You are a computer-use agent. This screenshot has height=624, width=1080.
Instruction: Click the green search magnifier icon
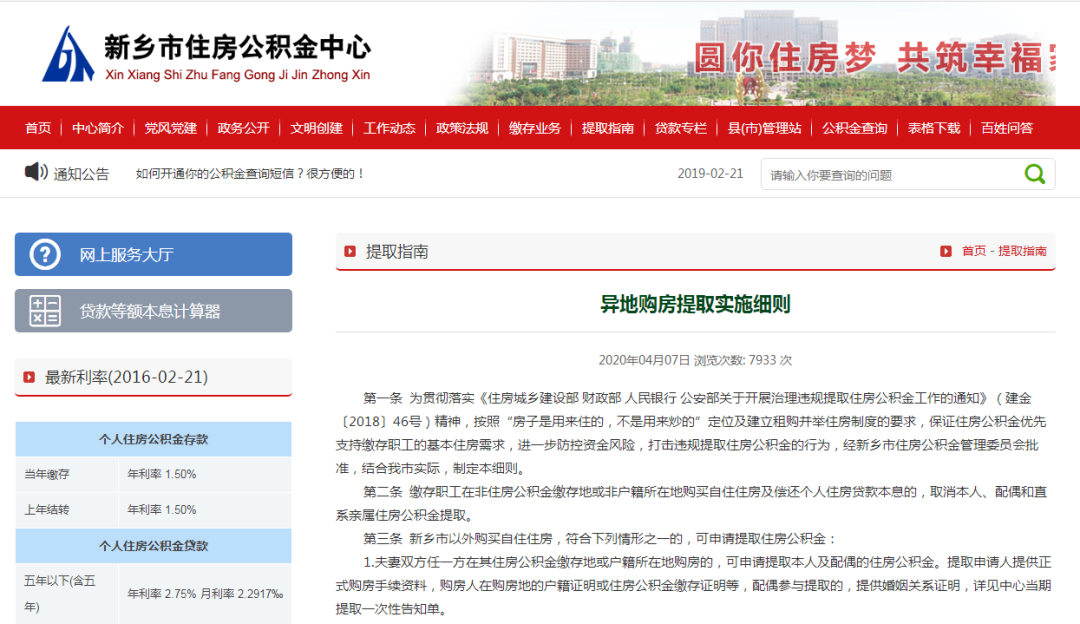point(1035,174)
